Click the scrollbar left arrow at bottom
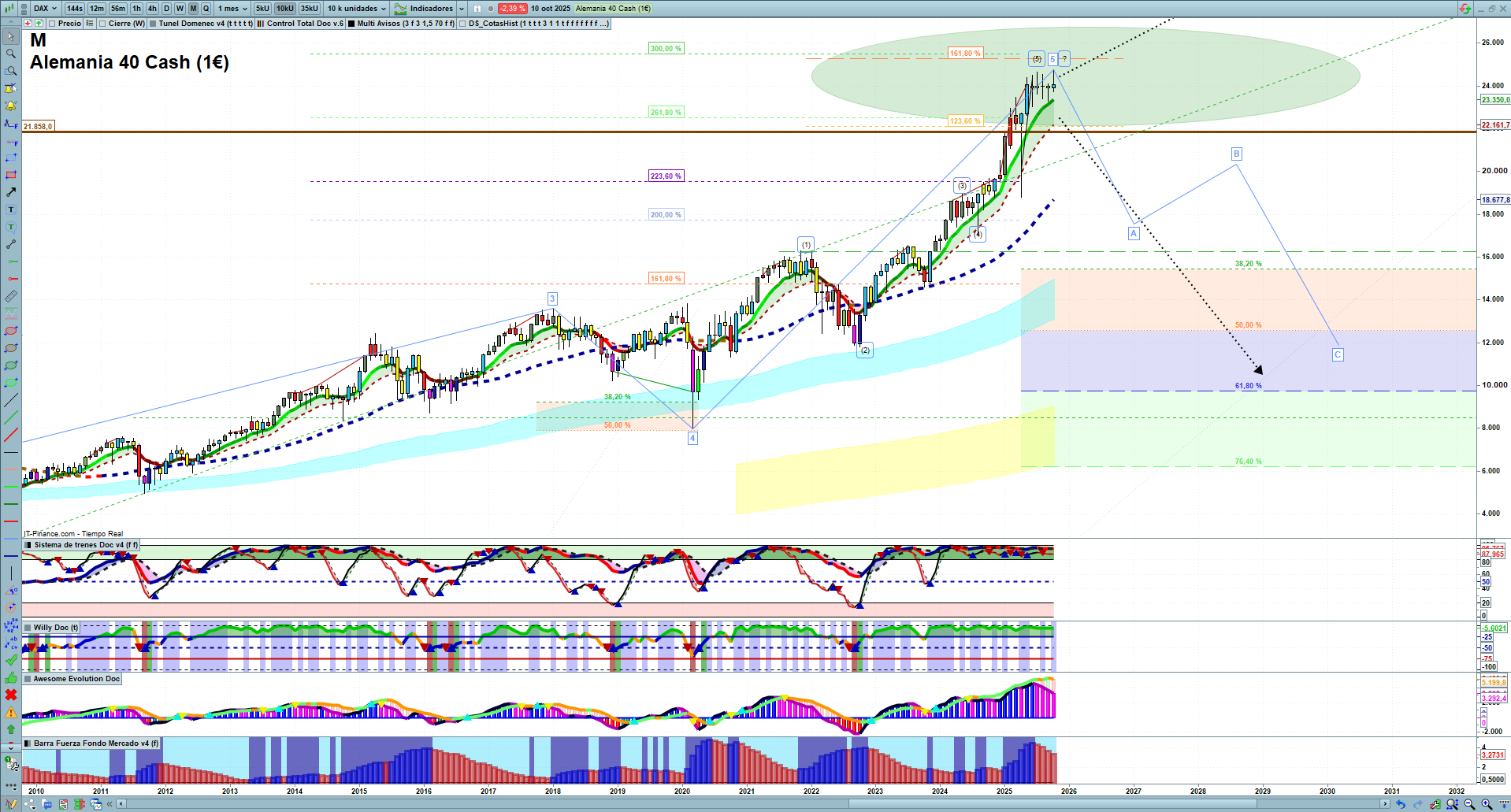The image size is (1511, 812). point(121,804)
